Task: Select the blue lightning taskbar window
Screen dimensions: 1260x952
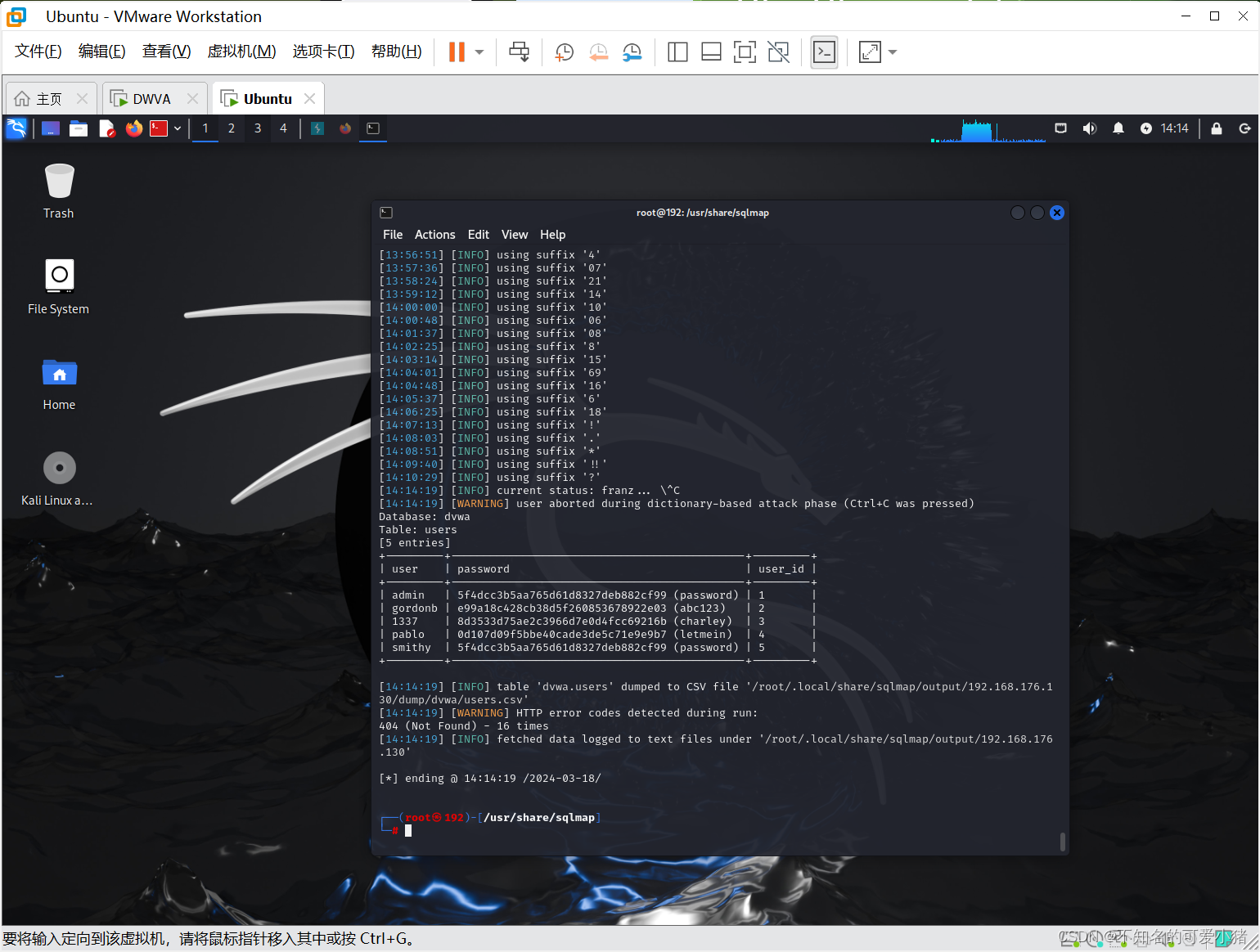Action: pos(317,128)
